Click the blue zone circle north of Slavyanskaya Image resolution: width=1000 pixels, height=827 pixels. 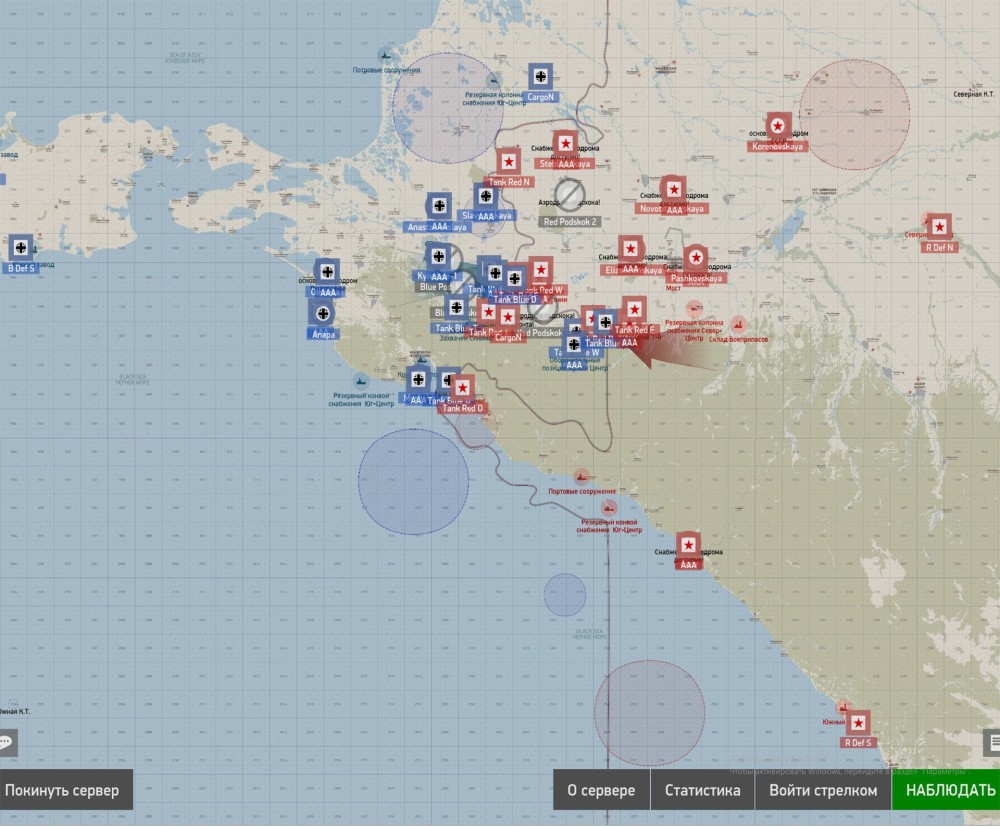[448, 108]
